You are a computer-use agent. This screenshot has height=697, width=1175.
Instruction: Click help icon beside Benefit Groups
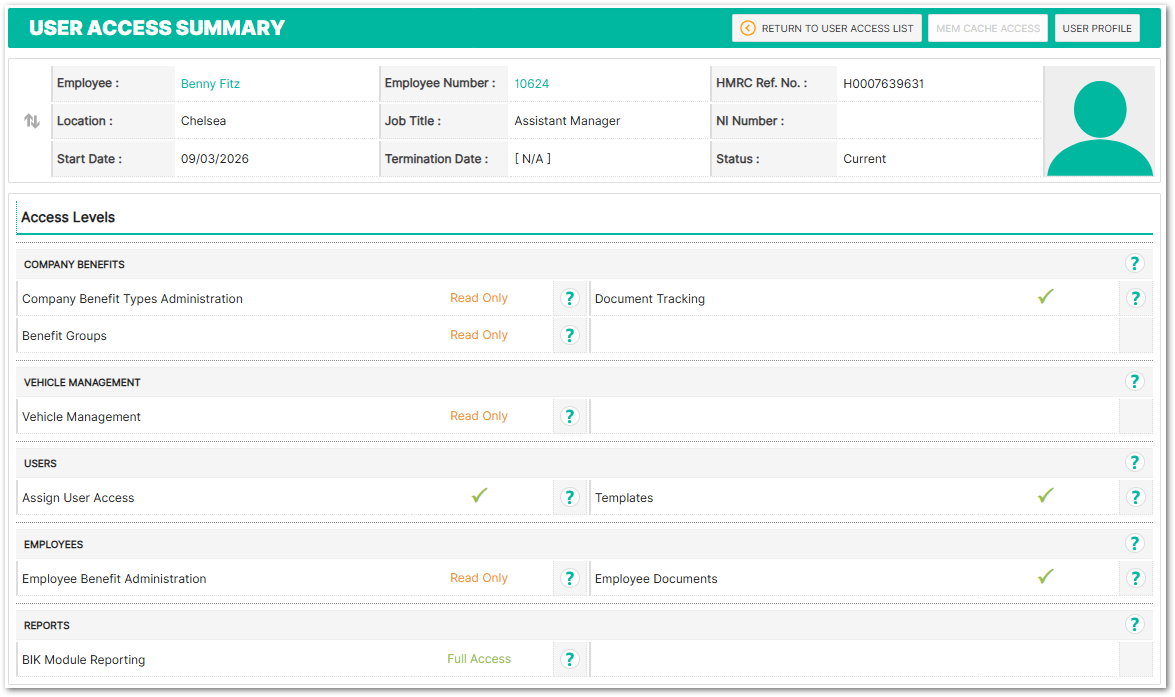(x=569, y=335)
